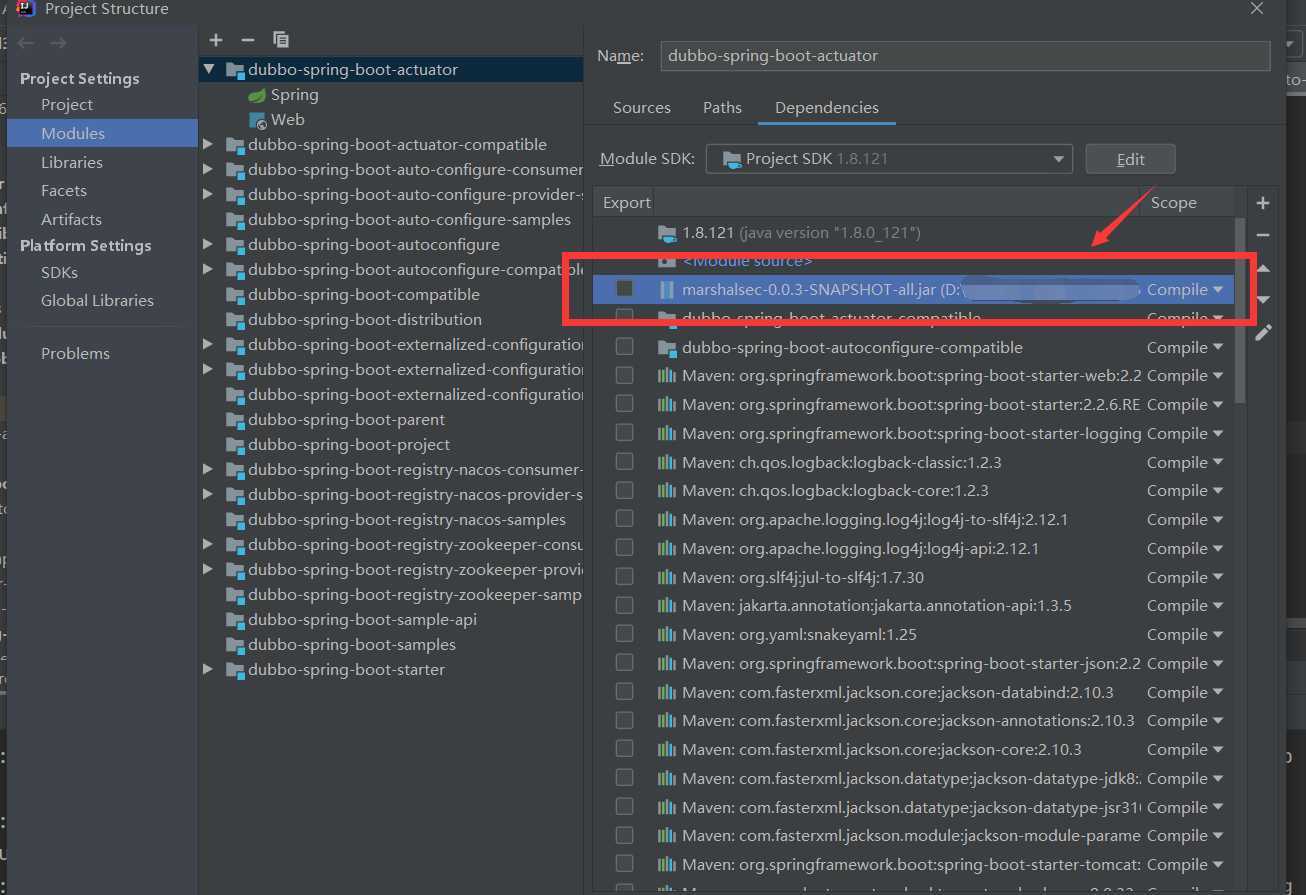Image resolution: width=1306 pixels, height=895 pixels.
Task: Select dubbo-spring-boot-project module
Action: click(349, 445)
